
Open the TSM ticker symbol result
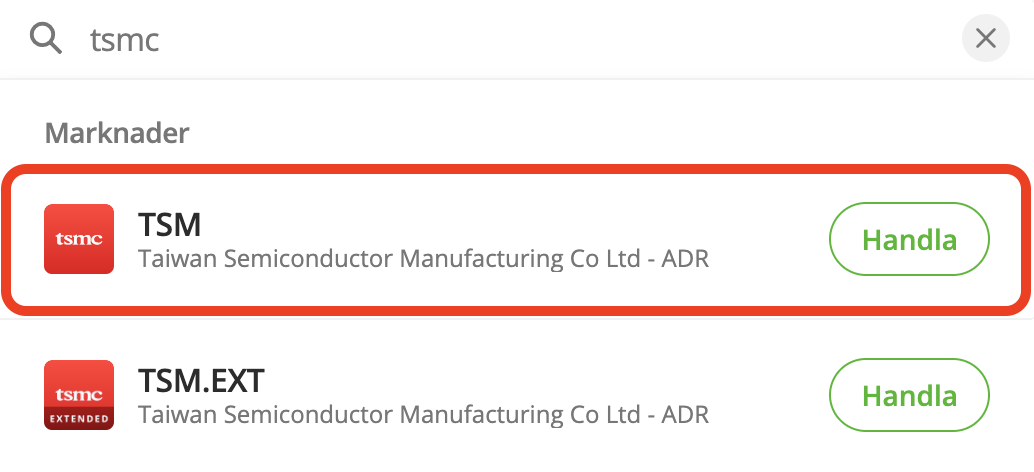pos(170,224)
